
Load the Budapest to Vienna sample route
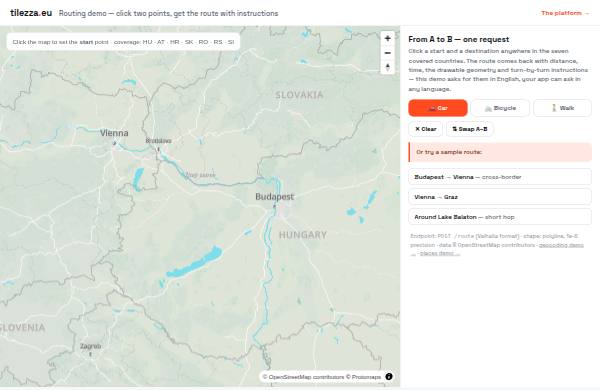(500, 177)
